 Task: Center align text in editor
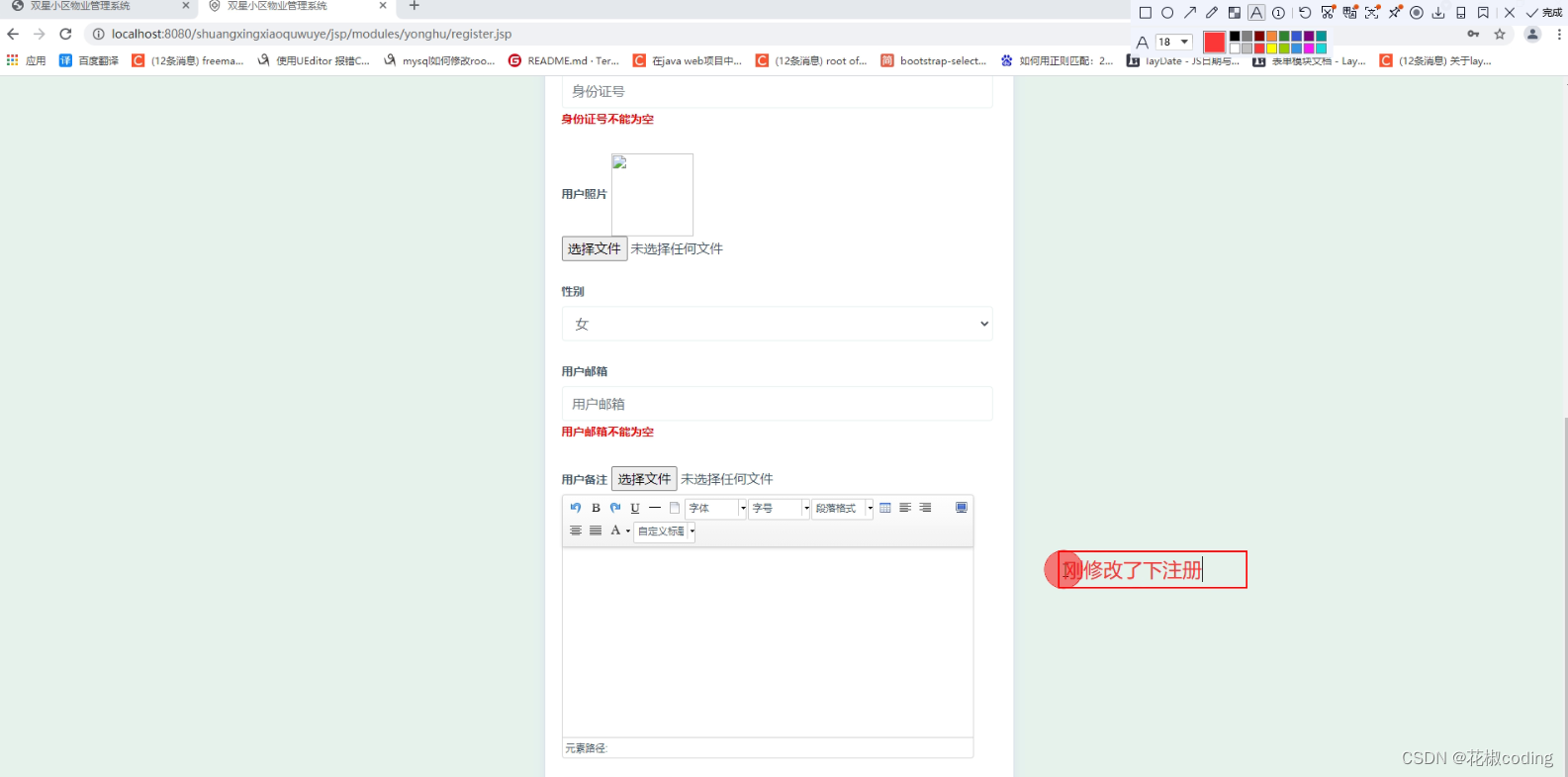pyautogui.click(x=576, y=532)
